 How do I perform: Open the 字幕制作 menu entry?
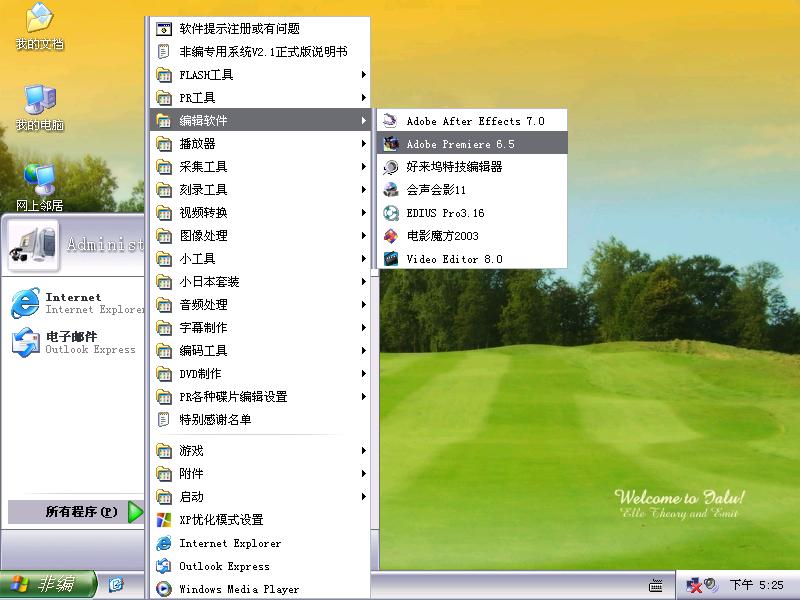tap(260, 328)
